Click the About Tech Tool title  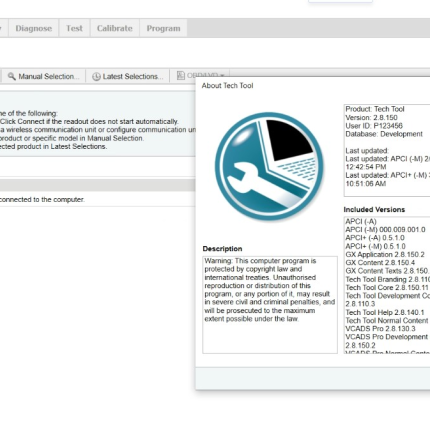click(x=227, y=86)
